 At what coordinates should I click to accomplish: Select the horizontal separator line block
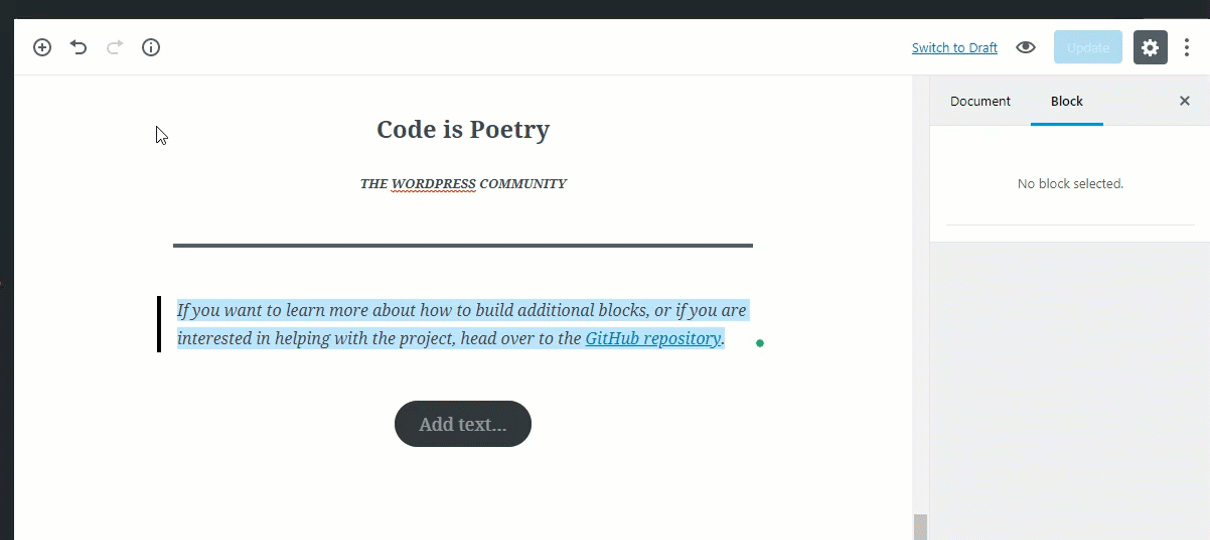coord(463,245)
